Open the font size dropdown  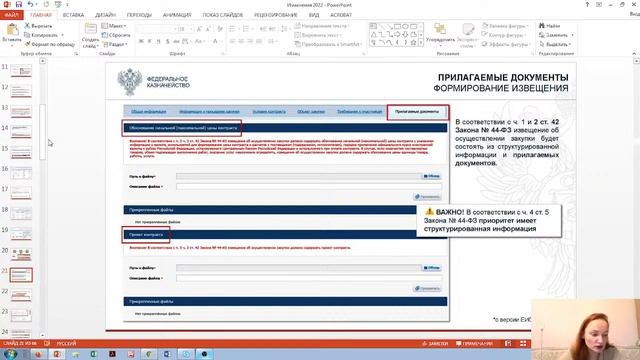click(191, 29)
